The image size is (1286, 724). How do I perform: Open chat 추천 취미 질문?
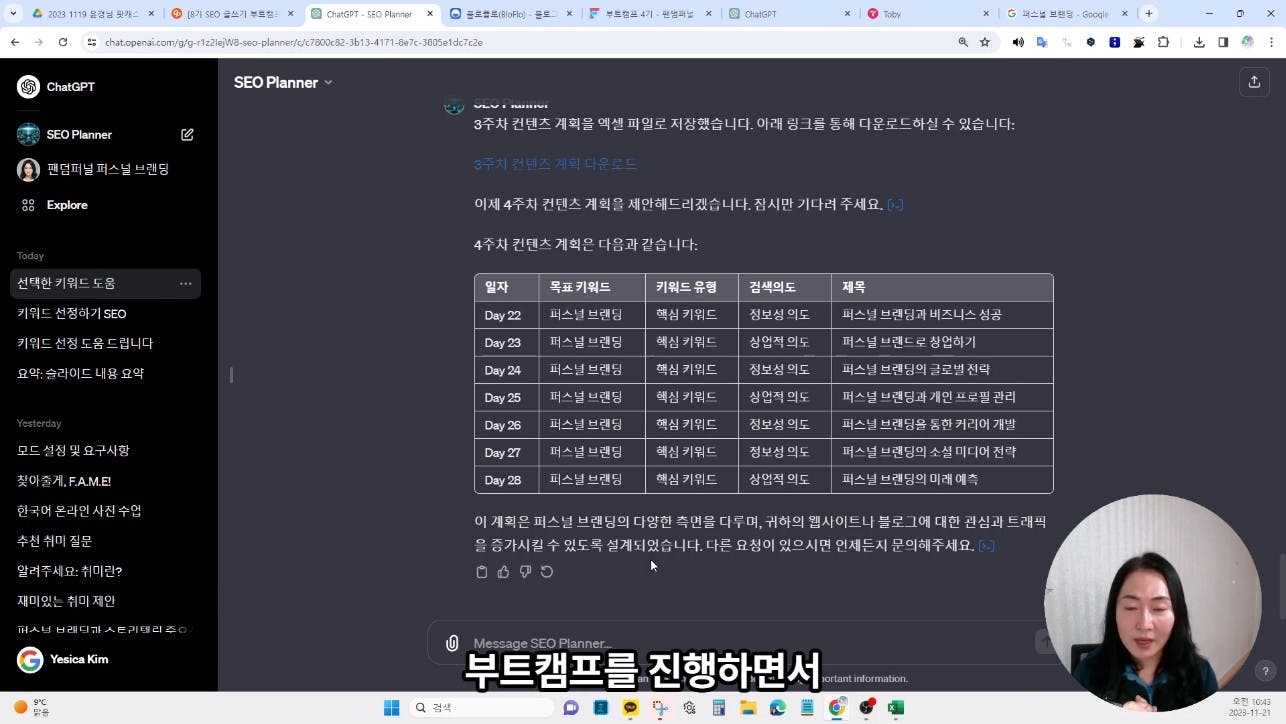pyautogui.click(x=54, y=541)
